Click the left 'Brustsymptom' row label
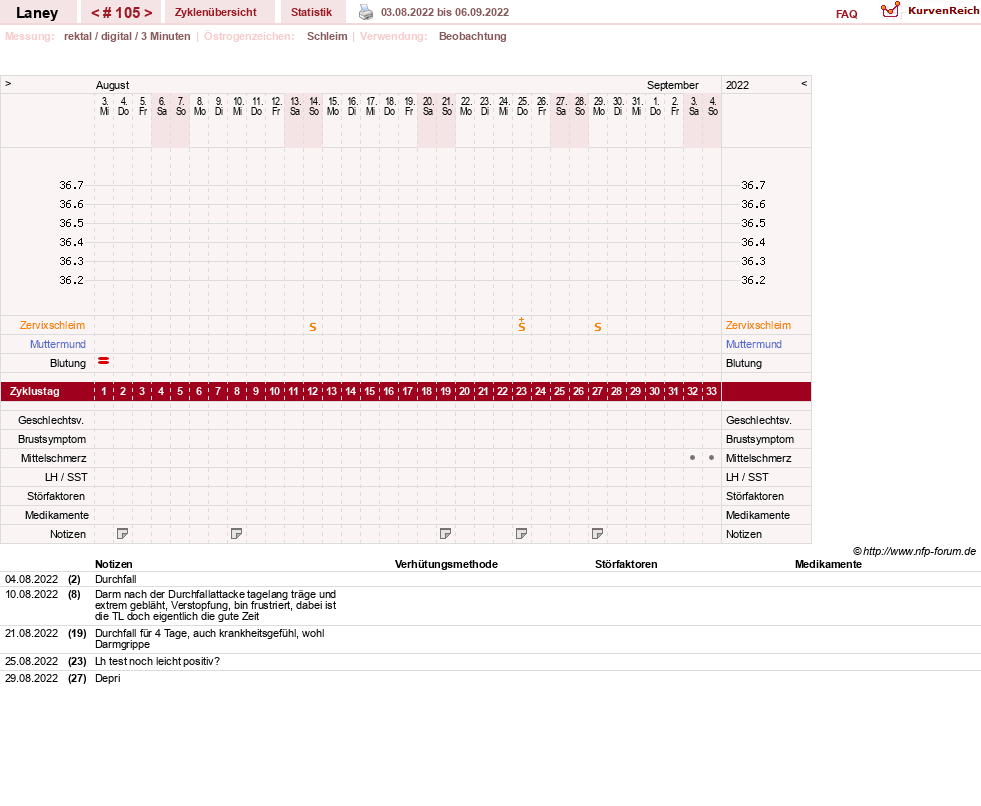The image size is (981, 806). 52,439
